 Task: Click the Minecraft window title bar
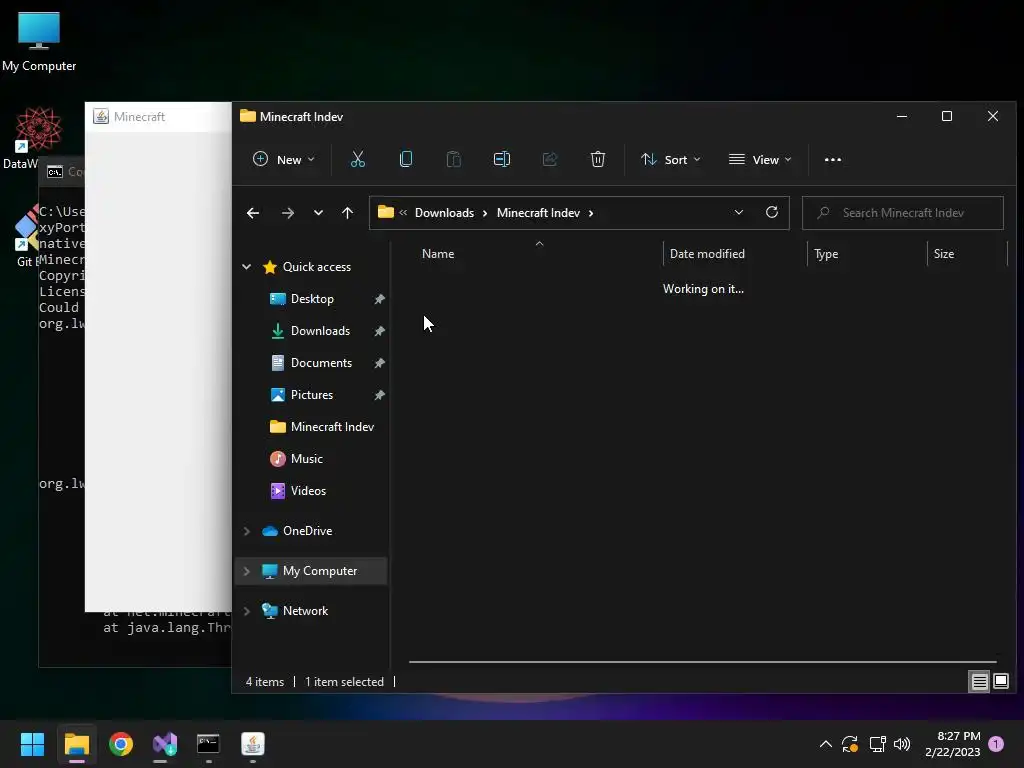click(x=159, y=117)
